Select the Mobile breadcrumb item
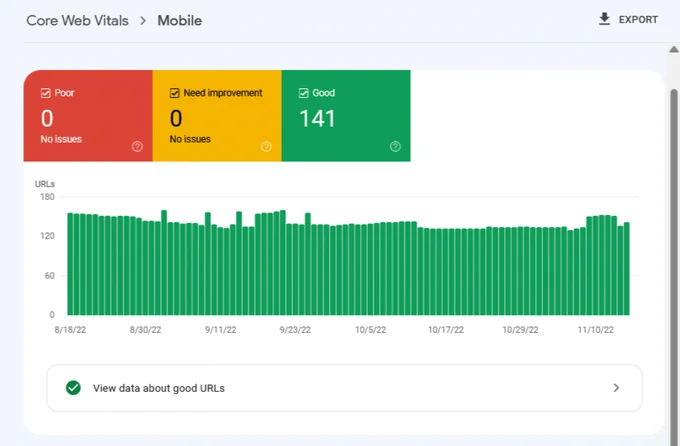 click(180, 20)
